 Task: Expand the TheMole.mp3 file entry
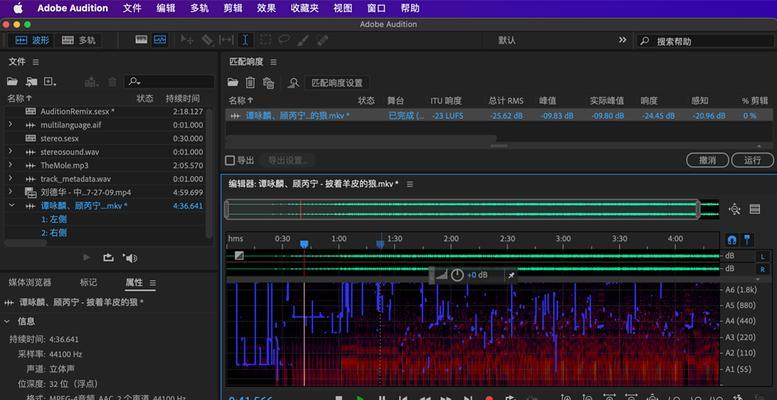[10, 165]
